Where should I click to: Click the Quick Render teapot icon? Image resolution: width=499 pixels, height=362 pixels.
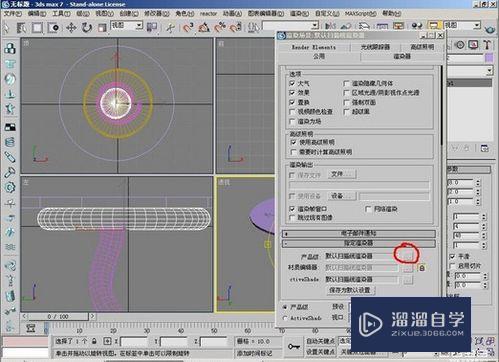tap(490, 29)
